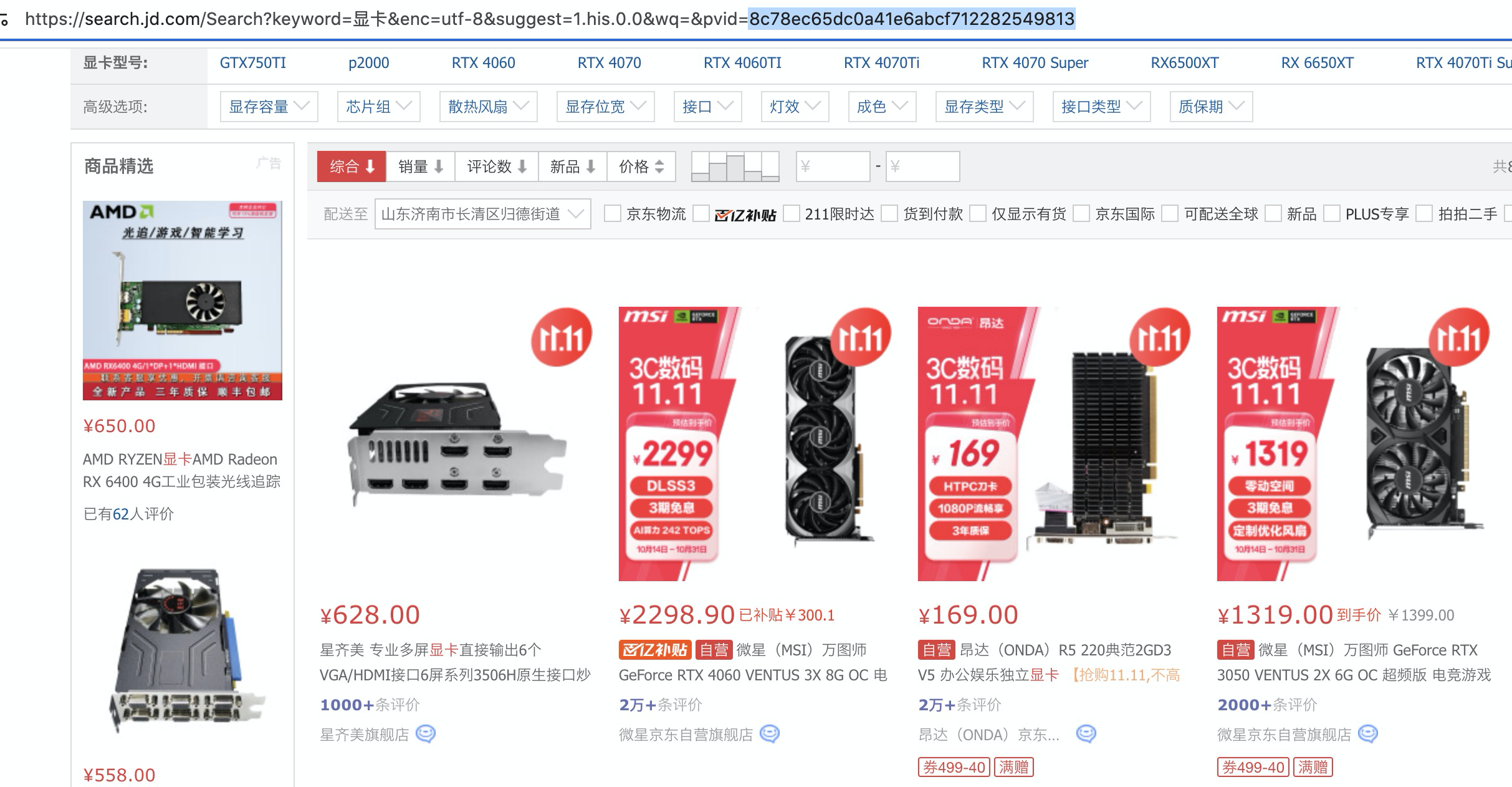The image size is (1512, 787).
Task: Click the price distribution histogram bar
Action: point(735,167)
